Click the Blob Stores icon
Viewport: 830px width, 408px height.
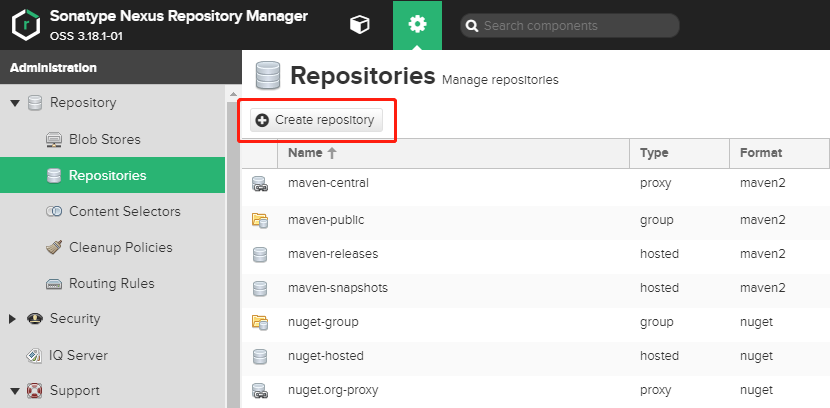click(54, 140)
